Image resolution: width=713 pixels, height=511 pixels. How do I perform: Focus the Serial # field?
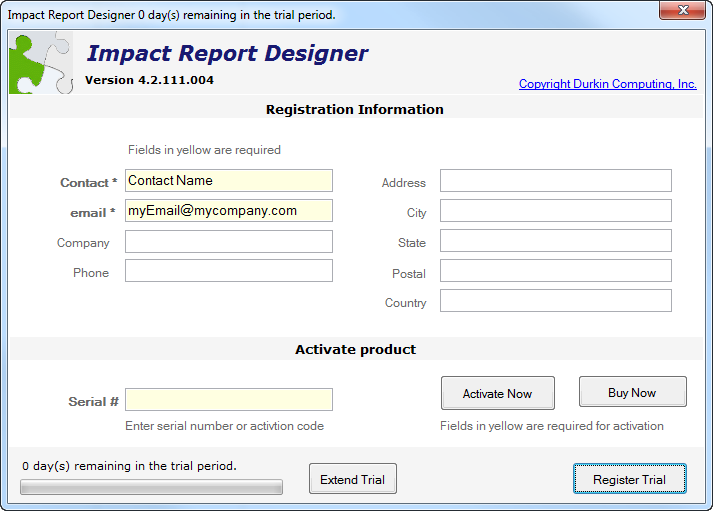pyautogui.click(x=229, y=400)
